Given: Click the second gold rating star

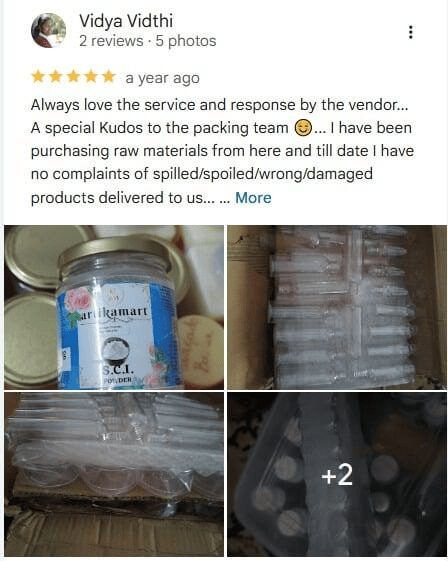Looking at the screenshot, I should pos(55,77).
